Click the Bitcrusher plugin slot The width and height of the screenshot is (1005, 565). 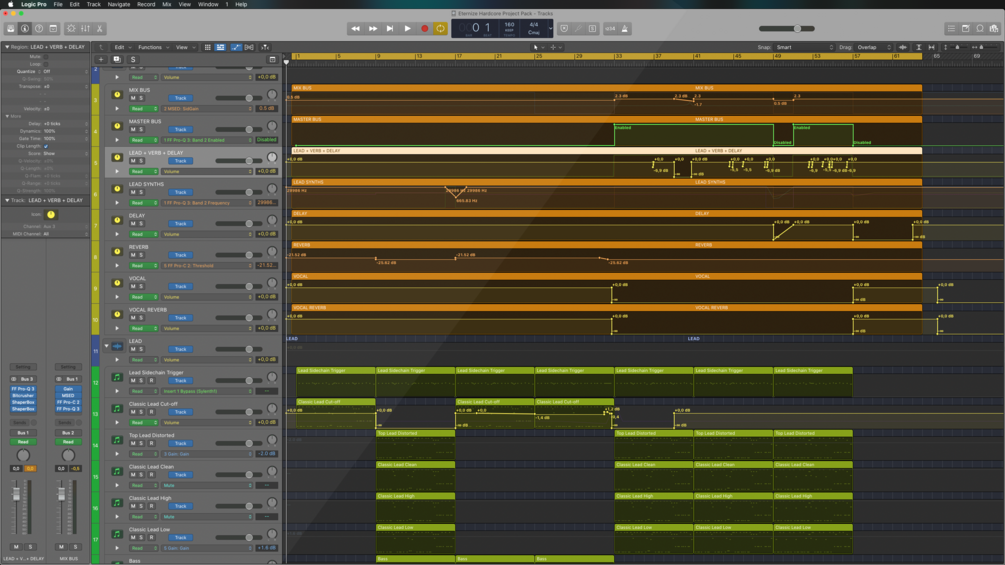click(23, 396)
